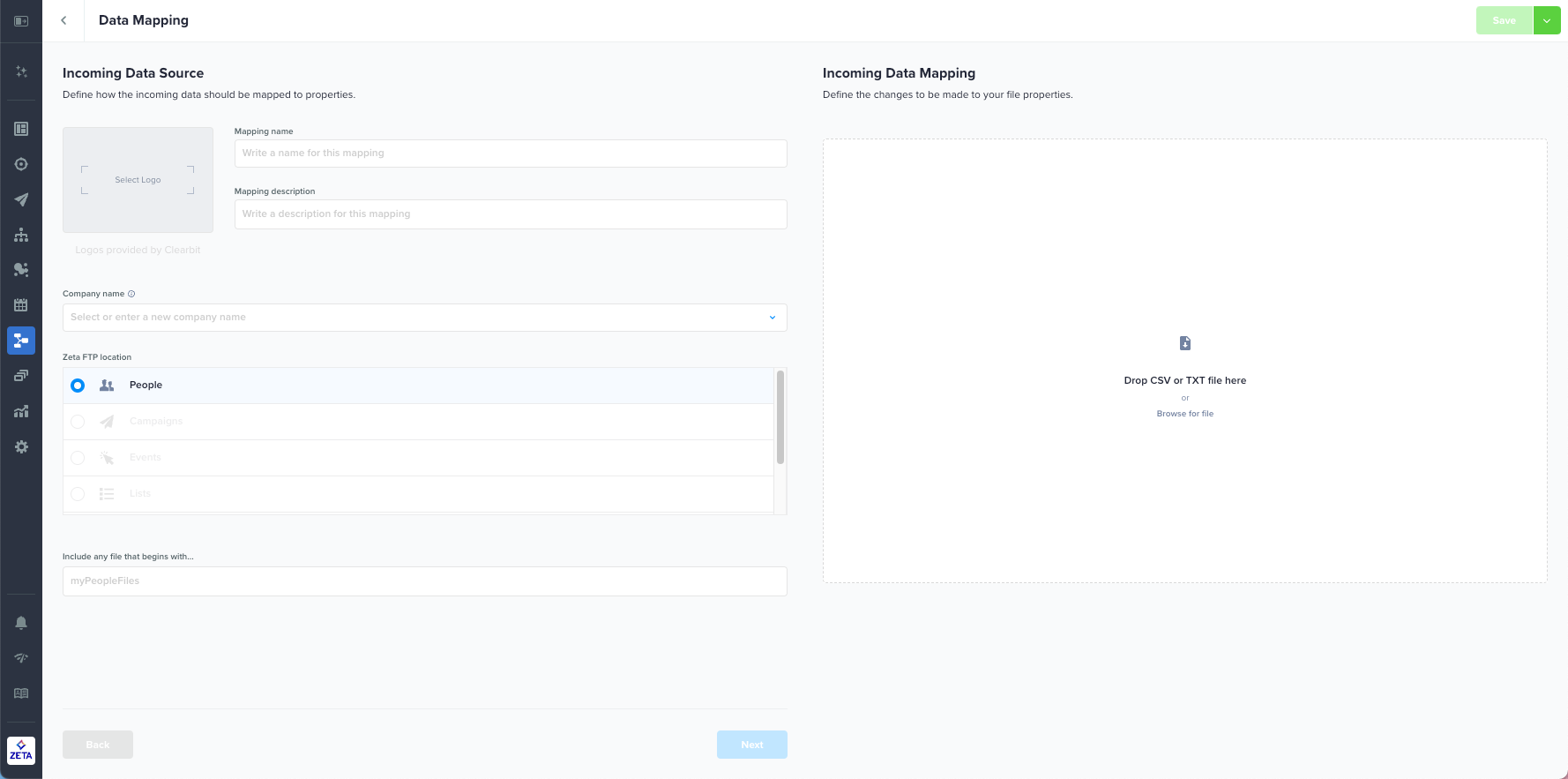The height and width of the screenshot is (779, 1568).
Task: Click Browse for file link
Action: (x=1184, y=414)
